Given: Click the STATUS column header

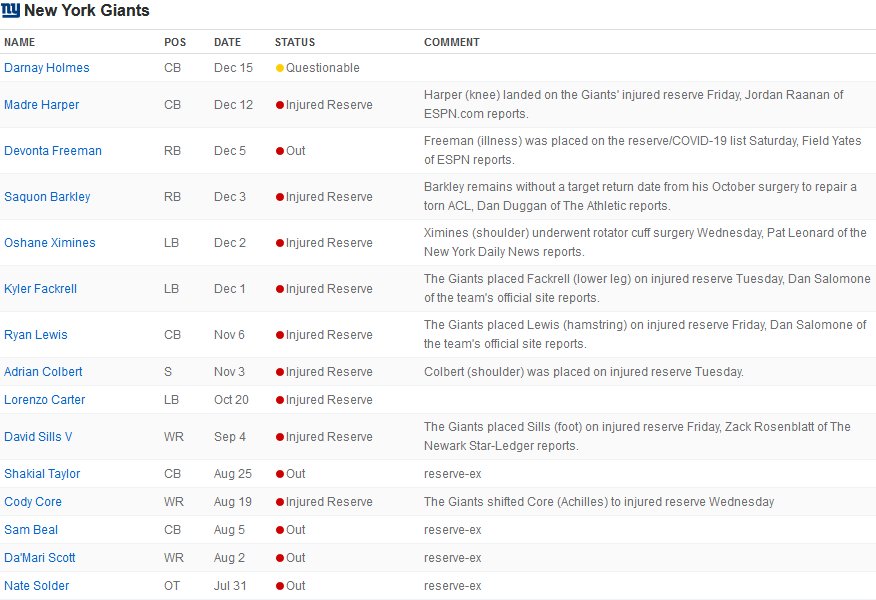Looking at the screenshot, I should [295, 42].
